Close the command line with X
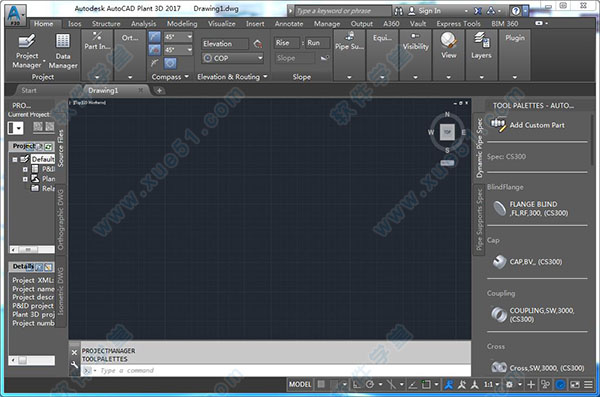 tap(75, 353)
